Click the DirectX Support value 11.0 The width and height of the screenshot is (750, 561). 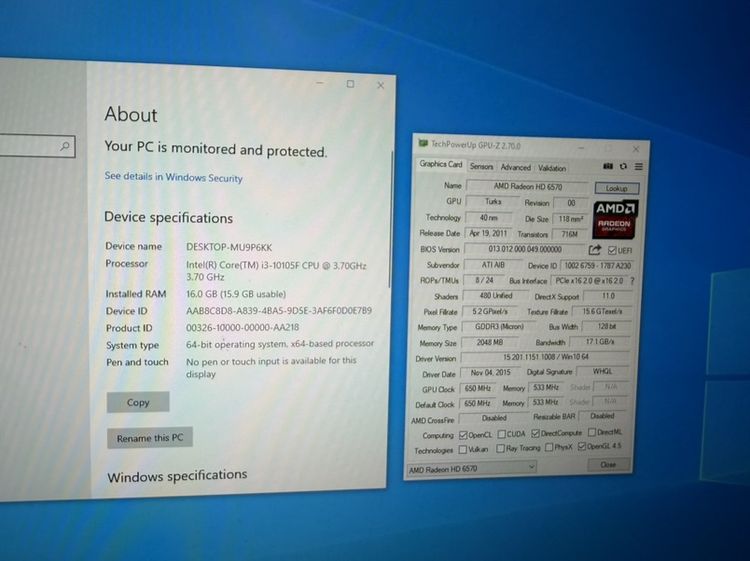pos(608,296)
